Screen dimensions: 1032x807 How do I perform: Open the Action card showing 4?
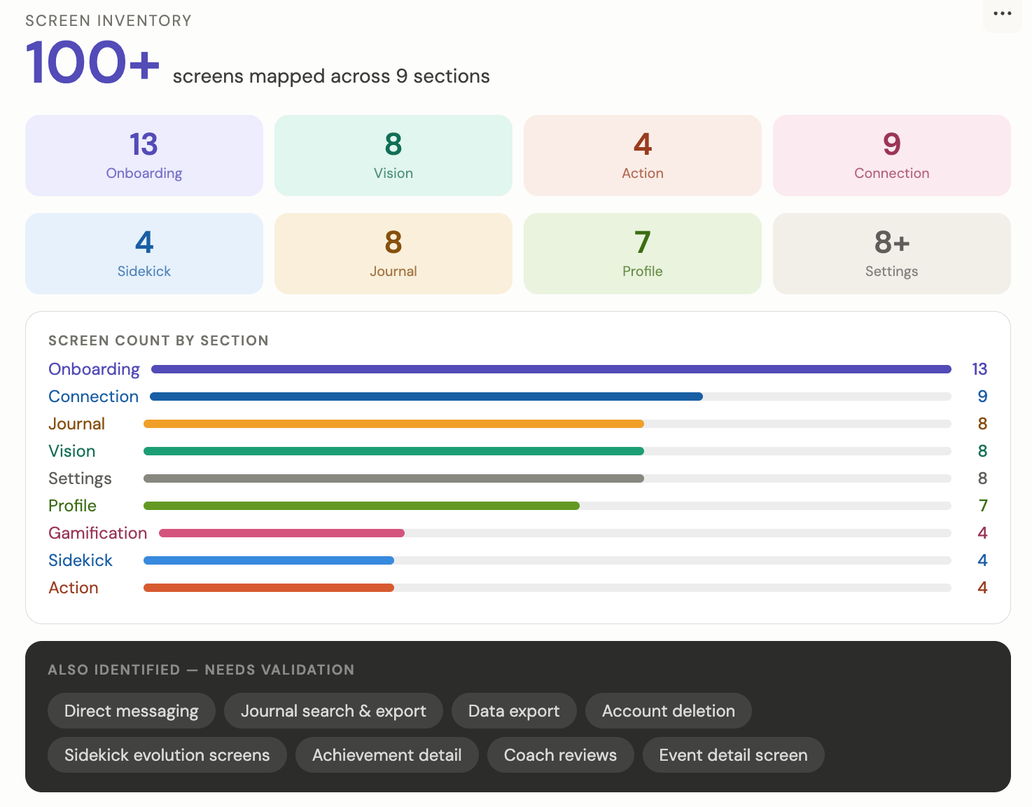pos(642,155)
